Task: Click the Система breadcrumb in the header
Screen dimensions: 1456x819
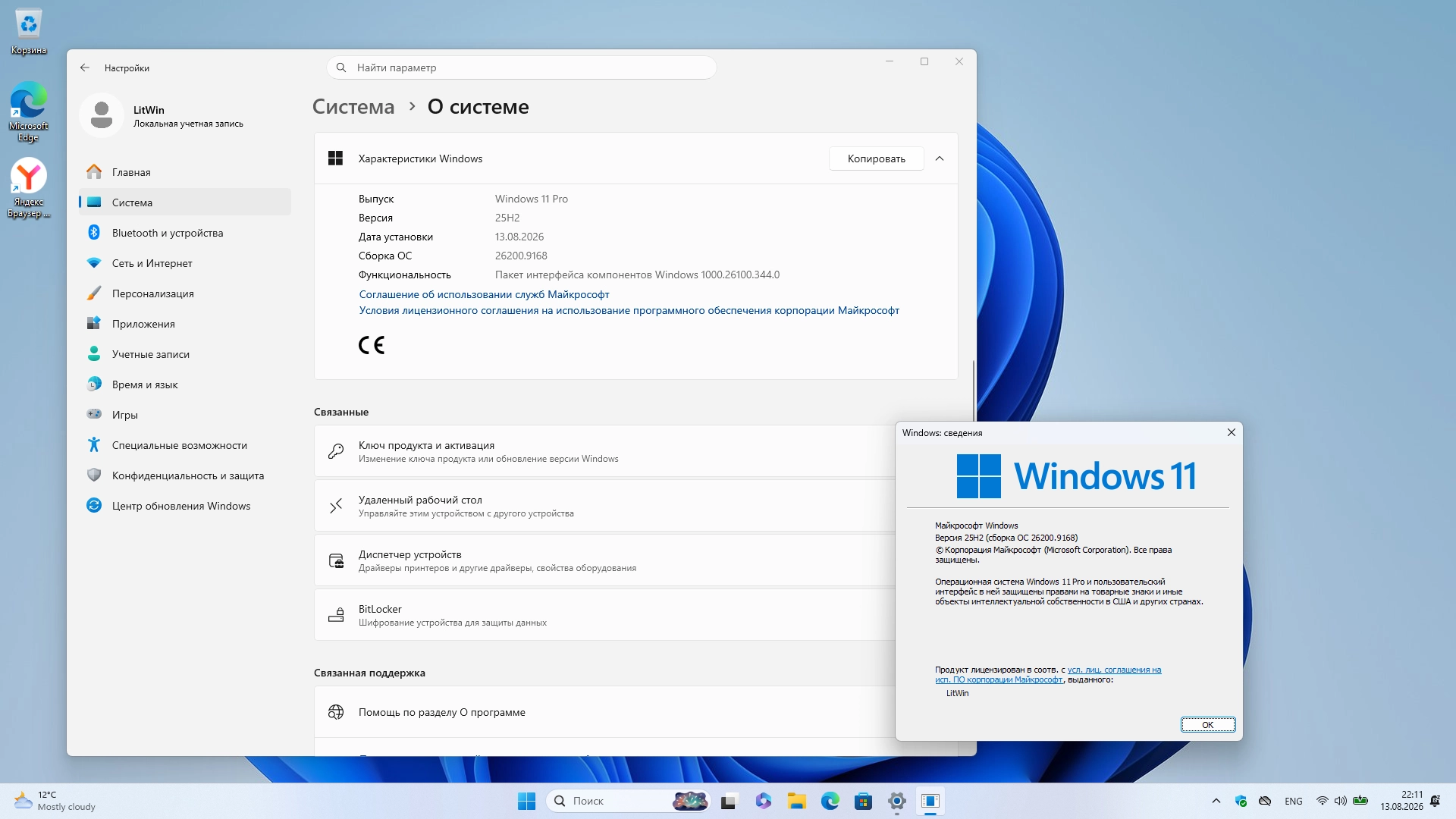Action: (353, 107)
